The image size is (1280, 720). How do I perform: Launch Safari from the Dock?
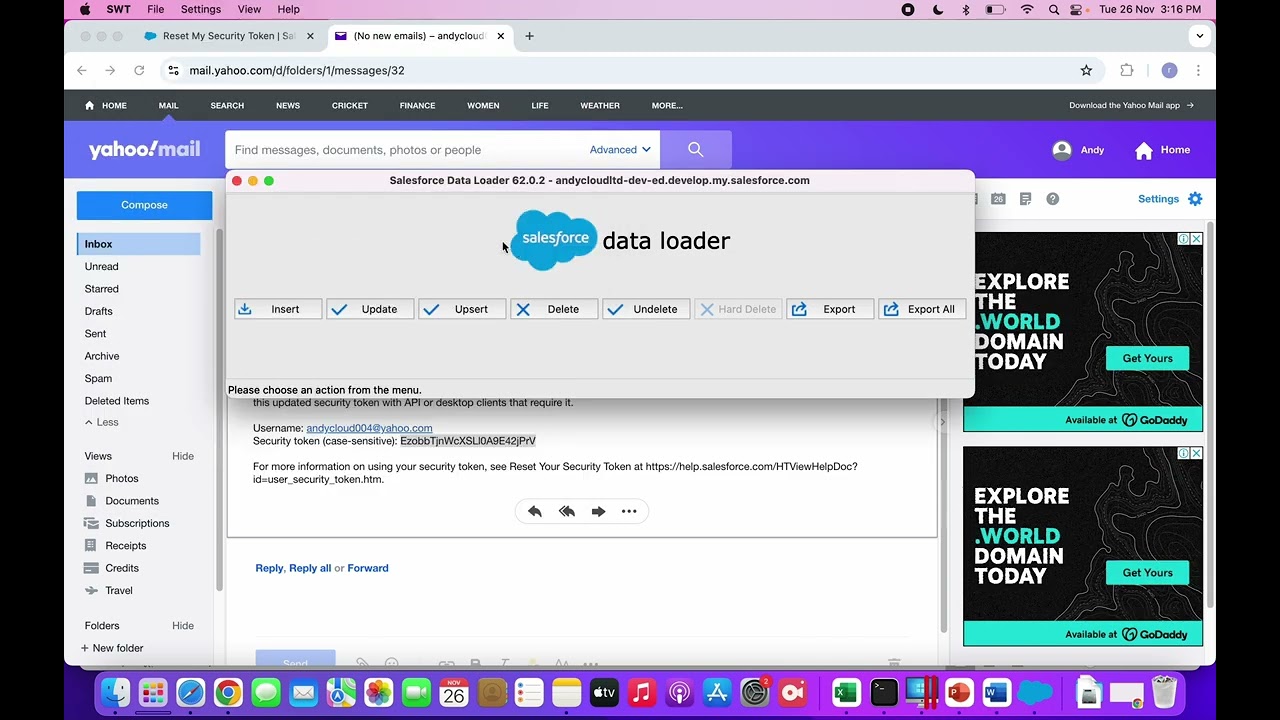tap(190, 692)
